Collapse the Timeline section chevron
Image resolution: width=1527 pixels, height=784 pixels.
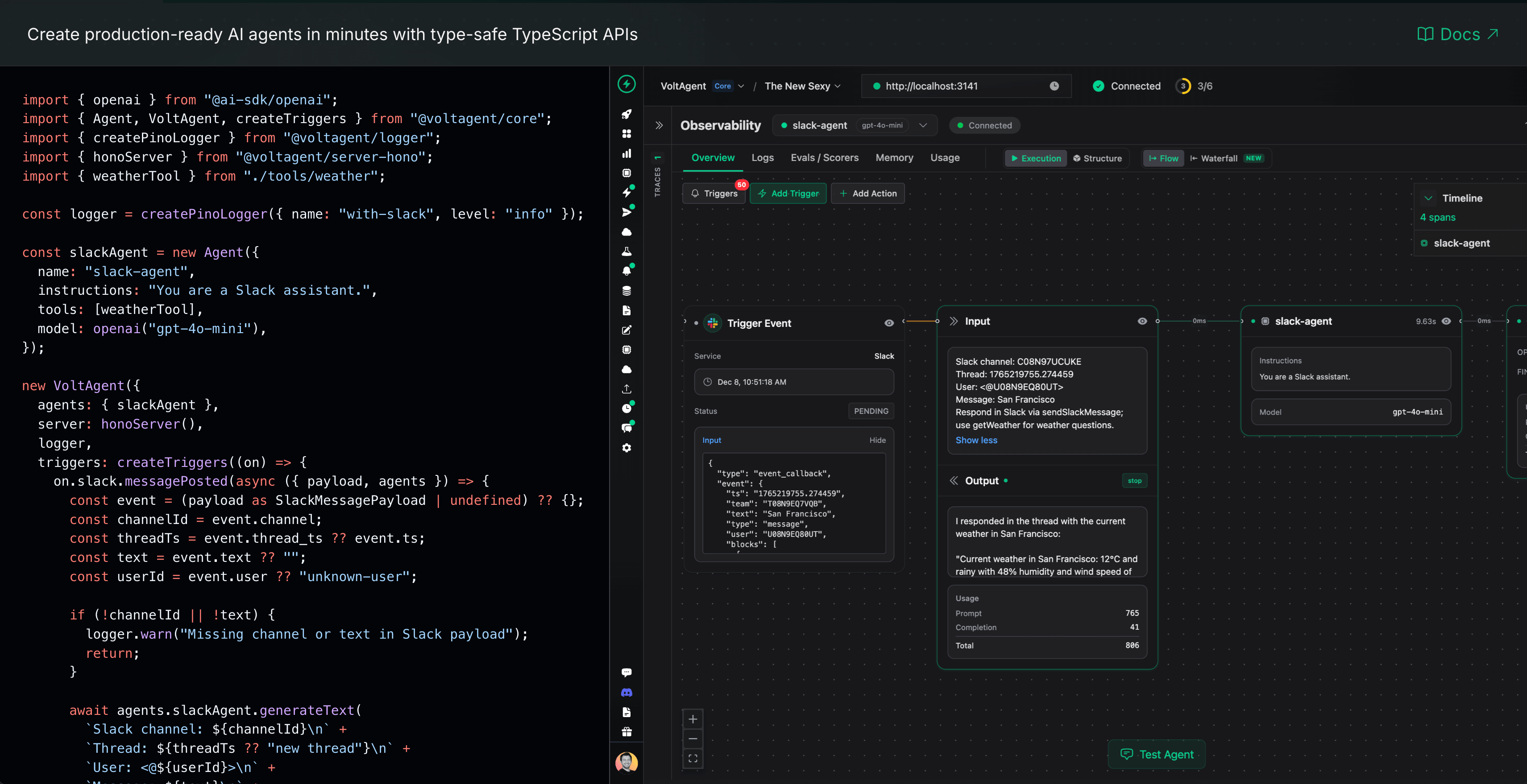pyautogui.click(x=1428, y=198)
